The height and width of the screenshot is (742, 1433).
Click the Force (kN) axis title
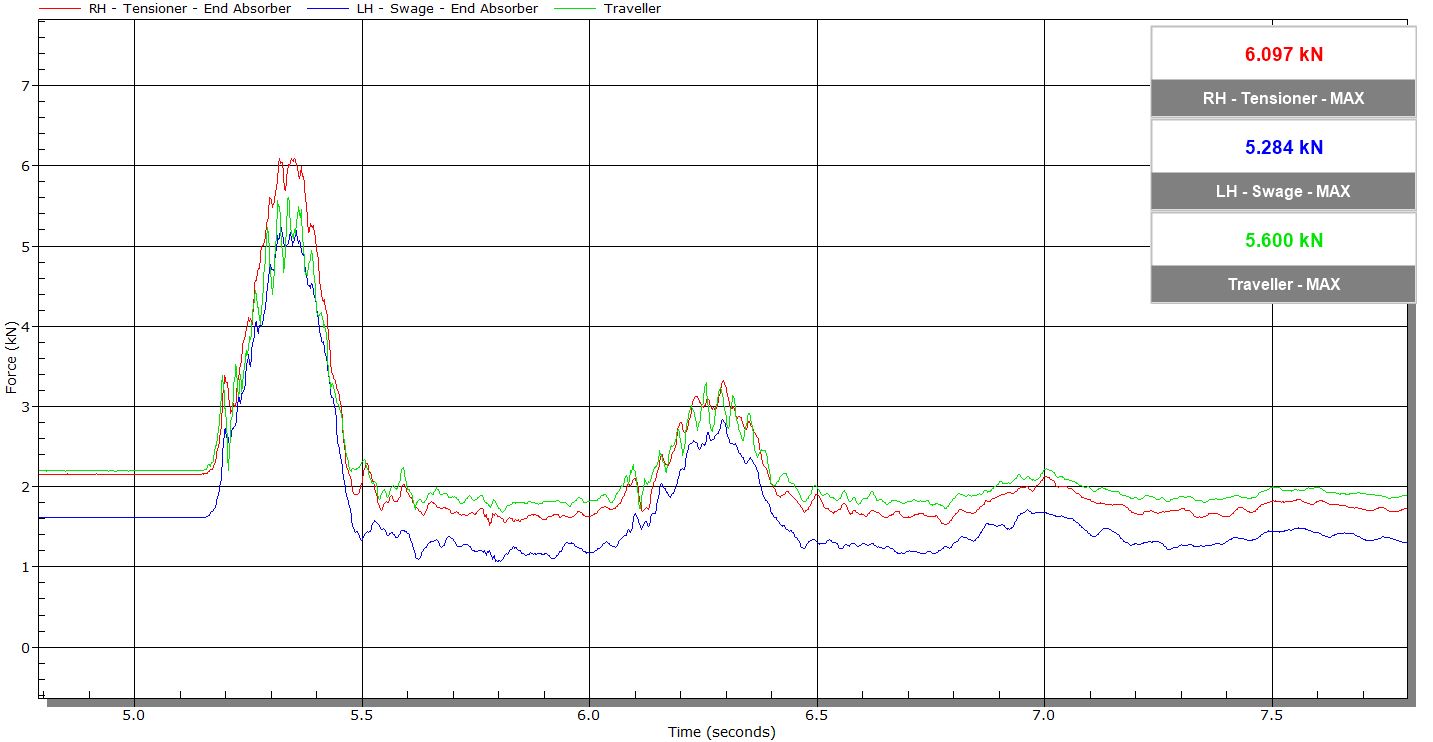coord(11,357)
